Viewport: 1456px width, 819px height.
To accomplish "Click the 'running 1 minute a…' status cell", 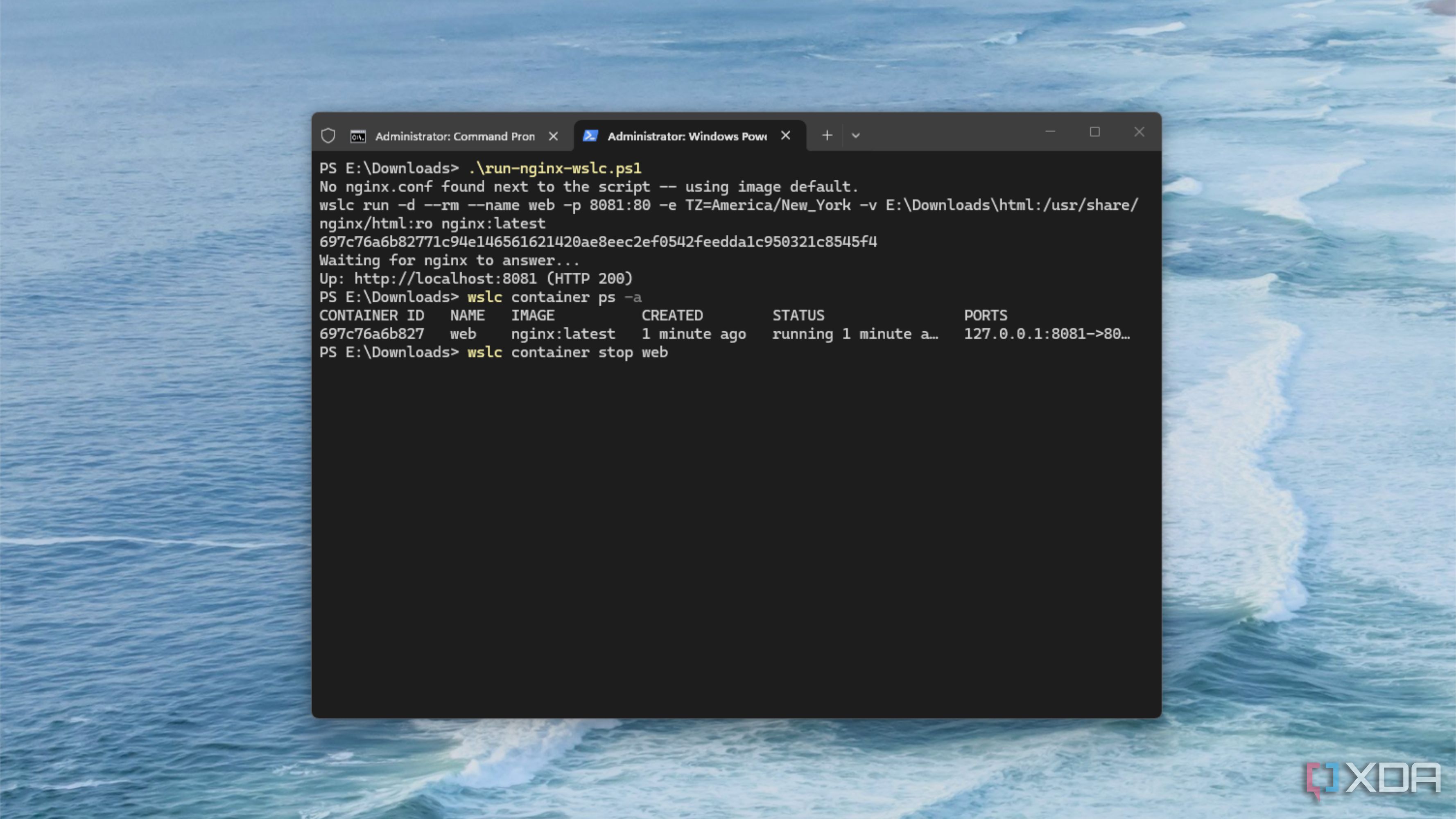I will (855, 334).
